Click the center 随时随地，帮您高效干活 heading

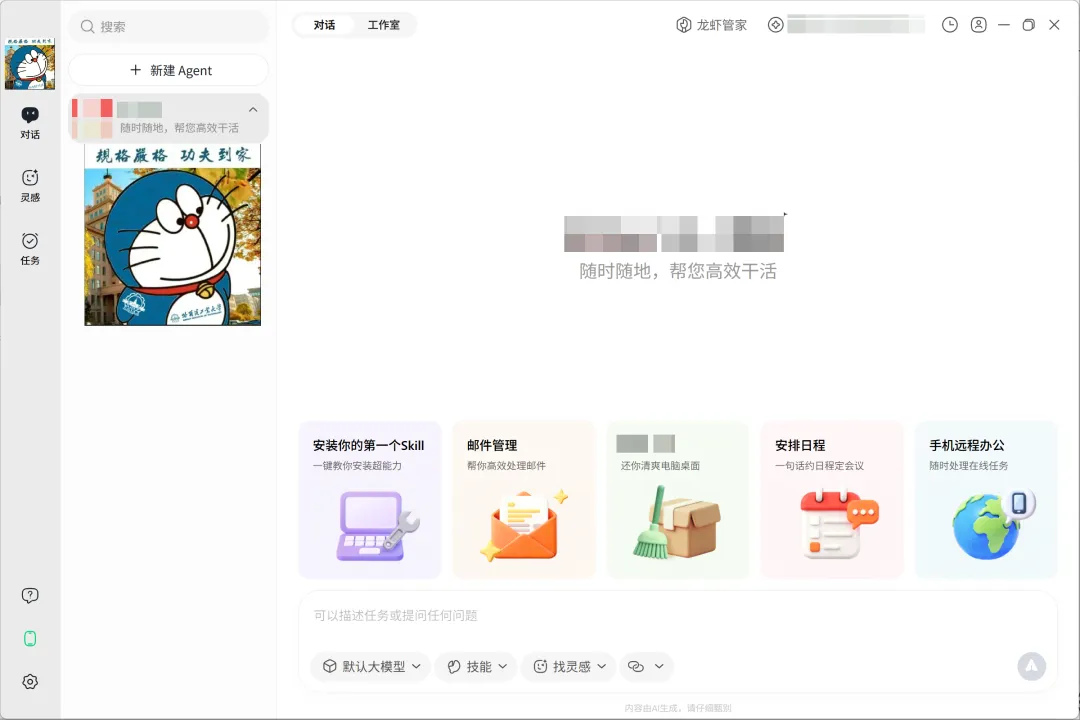tap(678, 271)
